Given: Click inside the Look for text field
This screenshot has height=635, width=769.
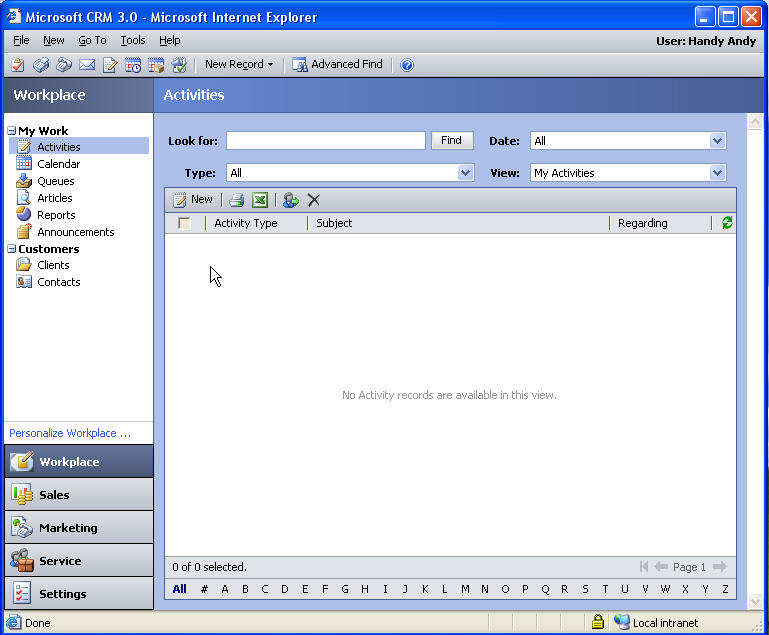Looking at the screenshot, I should 326,140.
